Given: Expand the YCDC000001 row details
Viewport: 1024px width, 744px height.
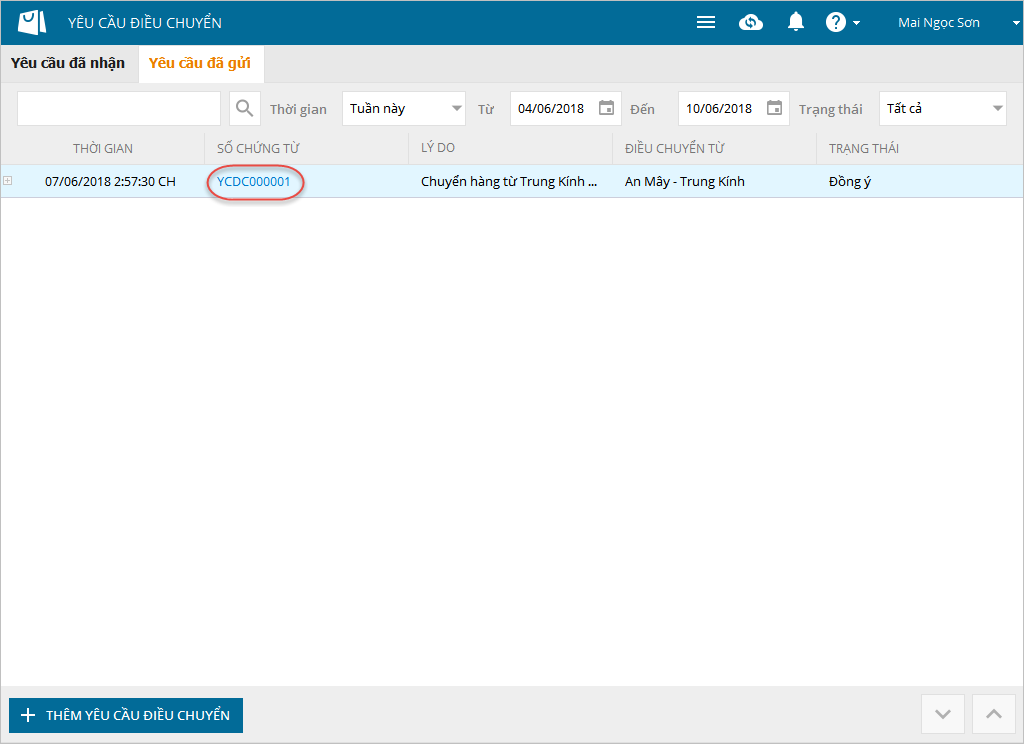Looking at the screenshot, I should point(8,181).
